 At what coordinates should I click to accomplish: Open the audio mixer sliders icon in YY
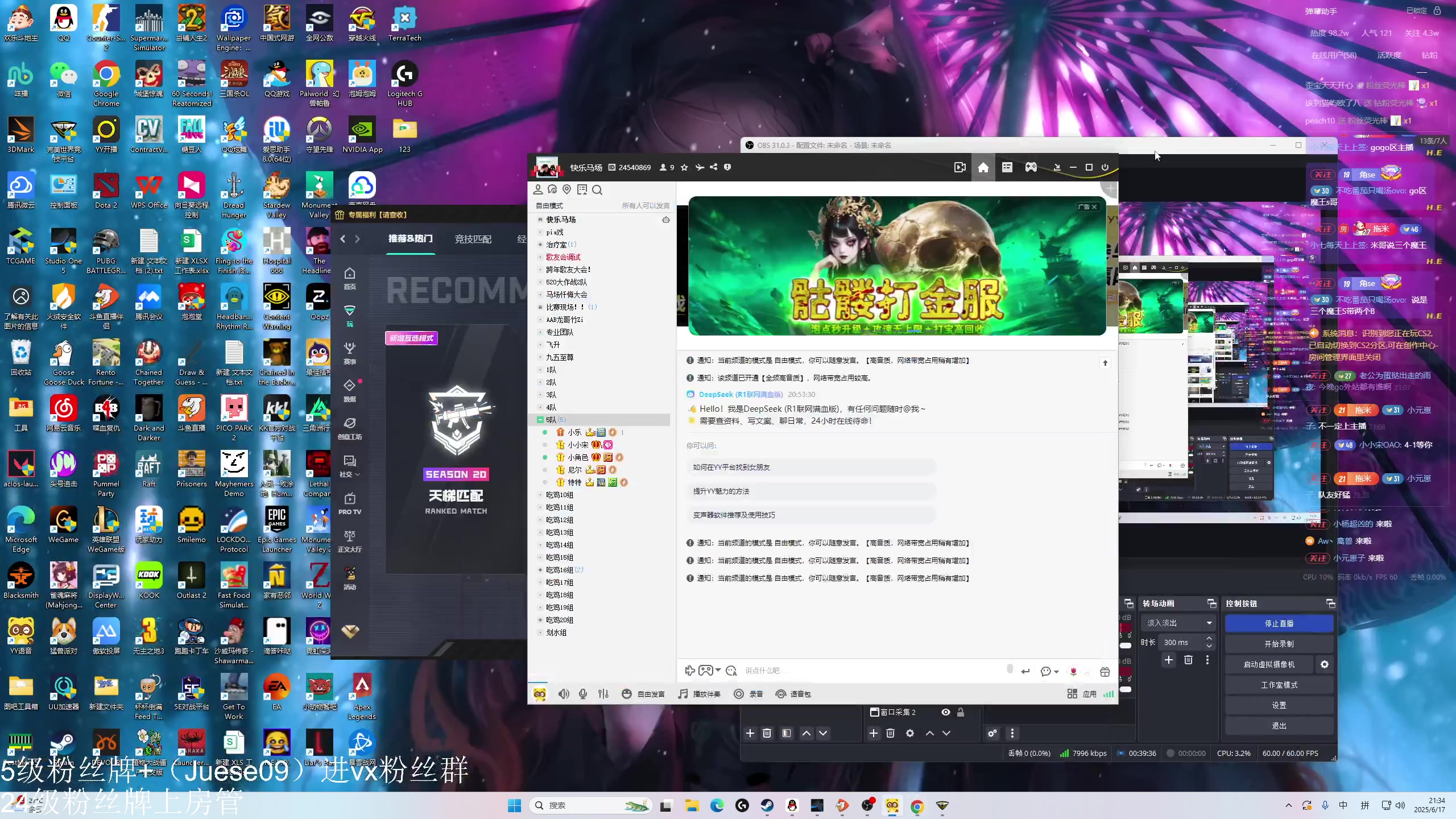coord(603,694)
